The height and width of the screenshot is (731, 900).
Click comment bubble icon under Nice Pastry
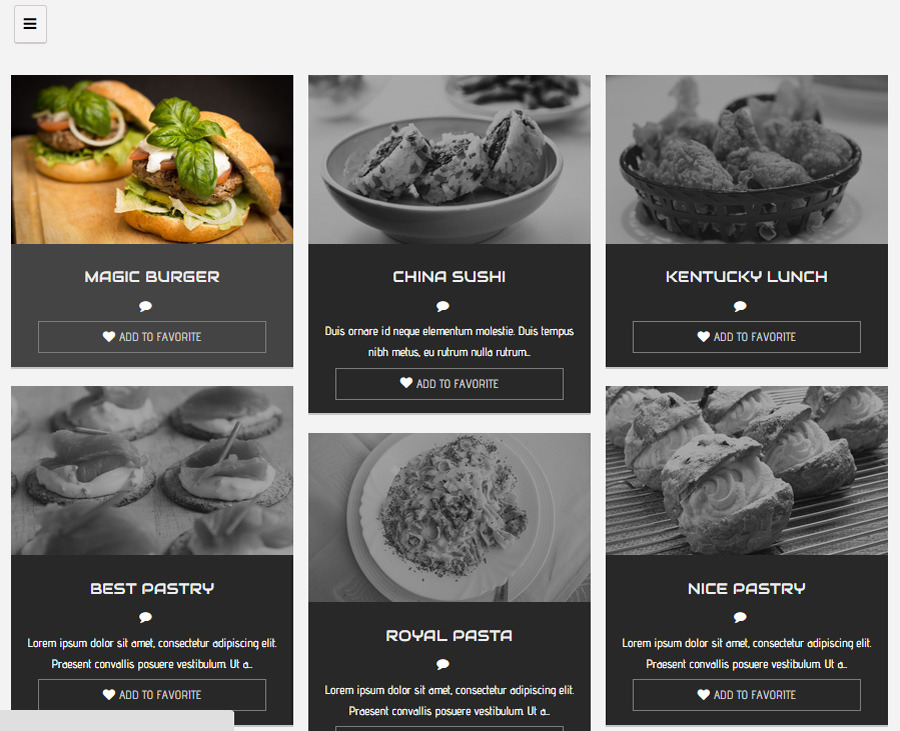(740, 617)
